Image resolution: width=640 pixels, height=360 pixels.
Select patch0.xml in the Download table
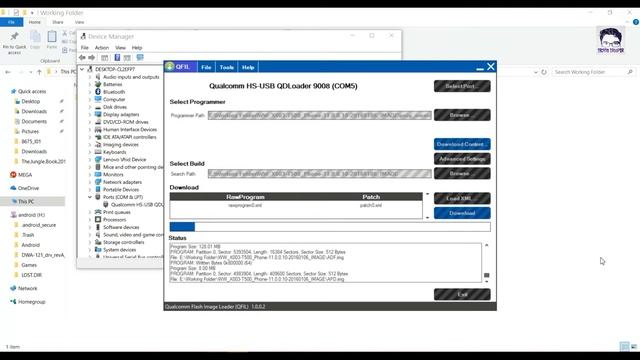coord(371,205)
